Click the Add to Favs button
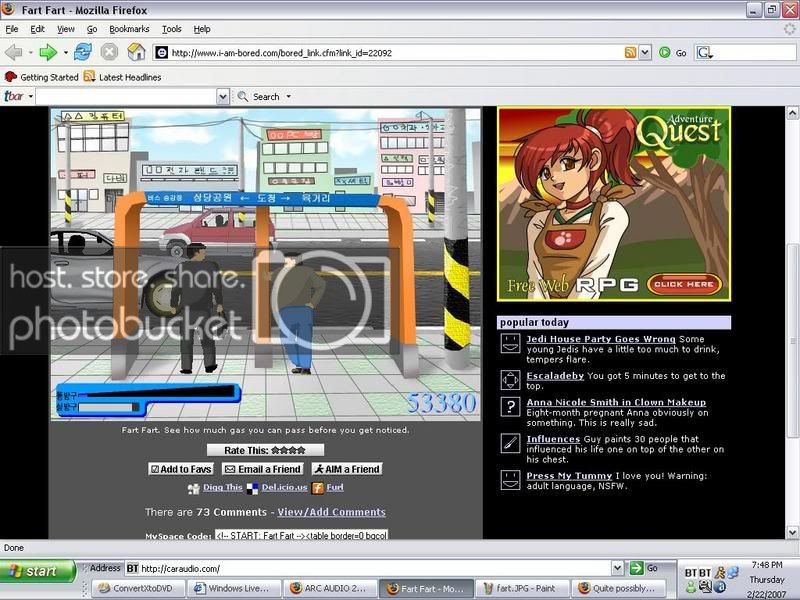Viewport: 800px width, 600px height. [181, 469]
